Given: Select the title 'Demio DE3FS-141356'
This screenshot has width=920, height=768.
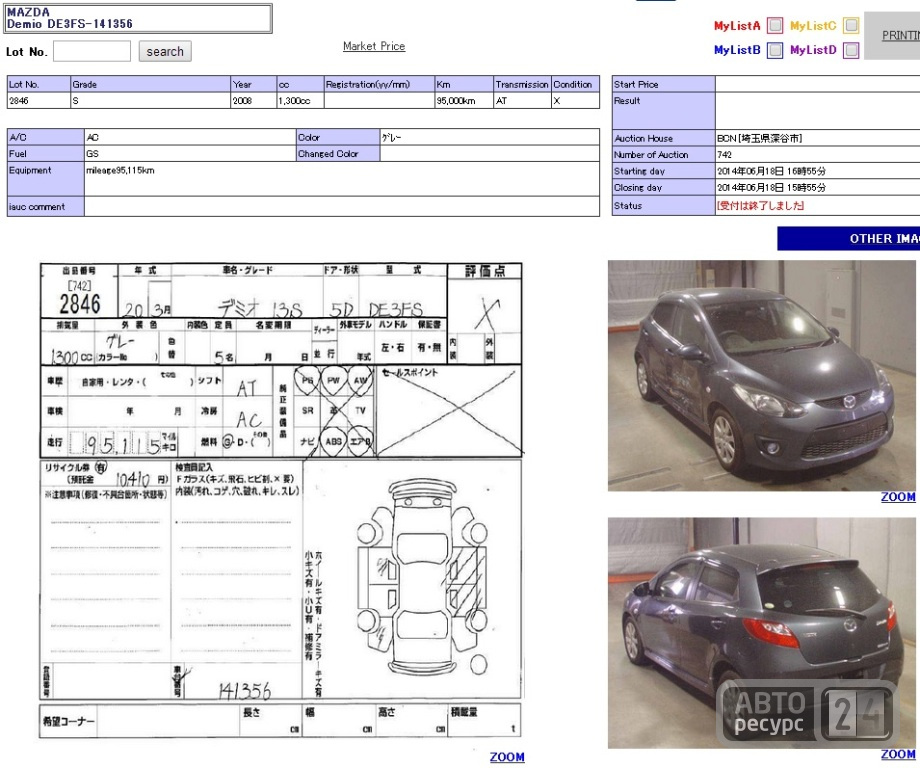Looking at the screenshot, I should [70, 24].
